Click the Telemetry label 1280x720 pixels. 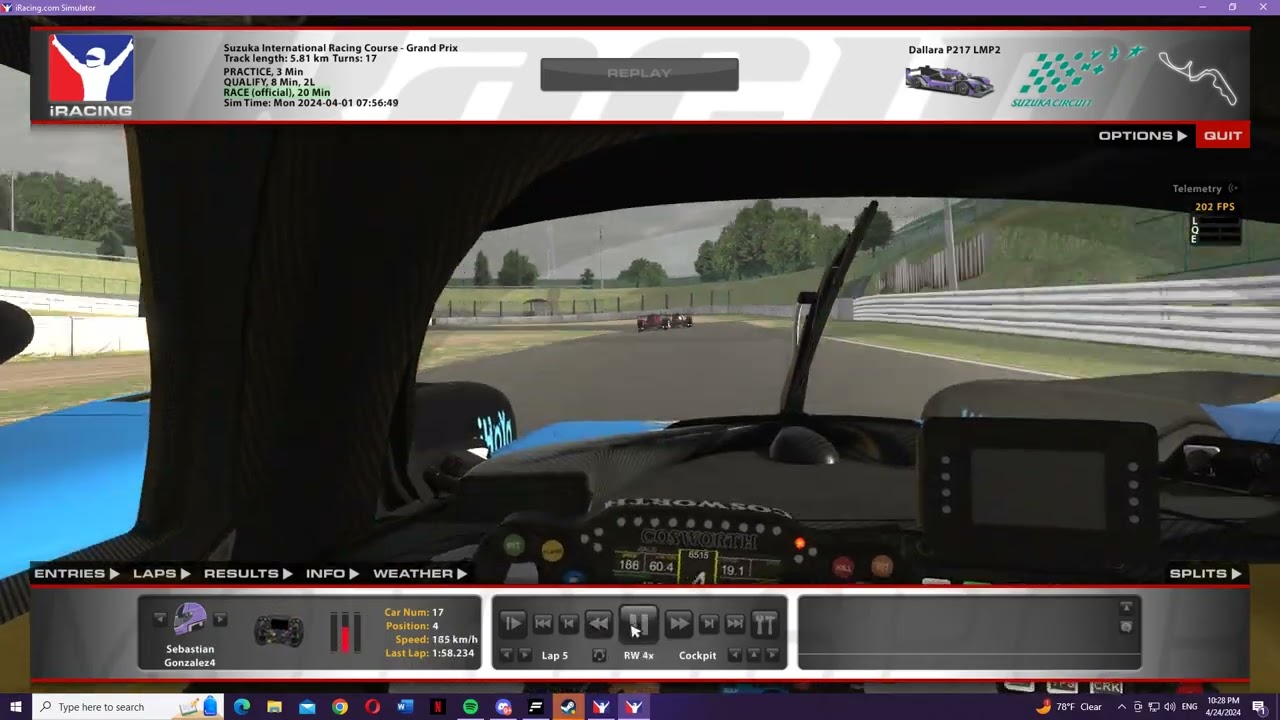click(x=1197, y=189)
